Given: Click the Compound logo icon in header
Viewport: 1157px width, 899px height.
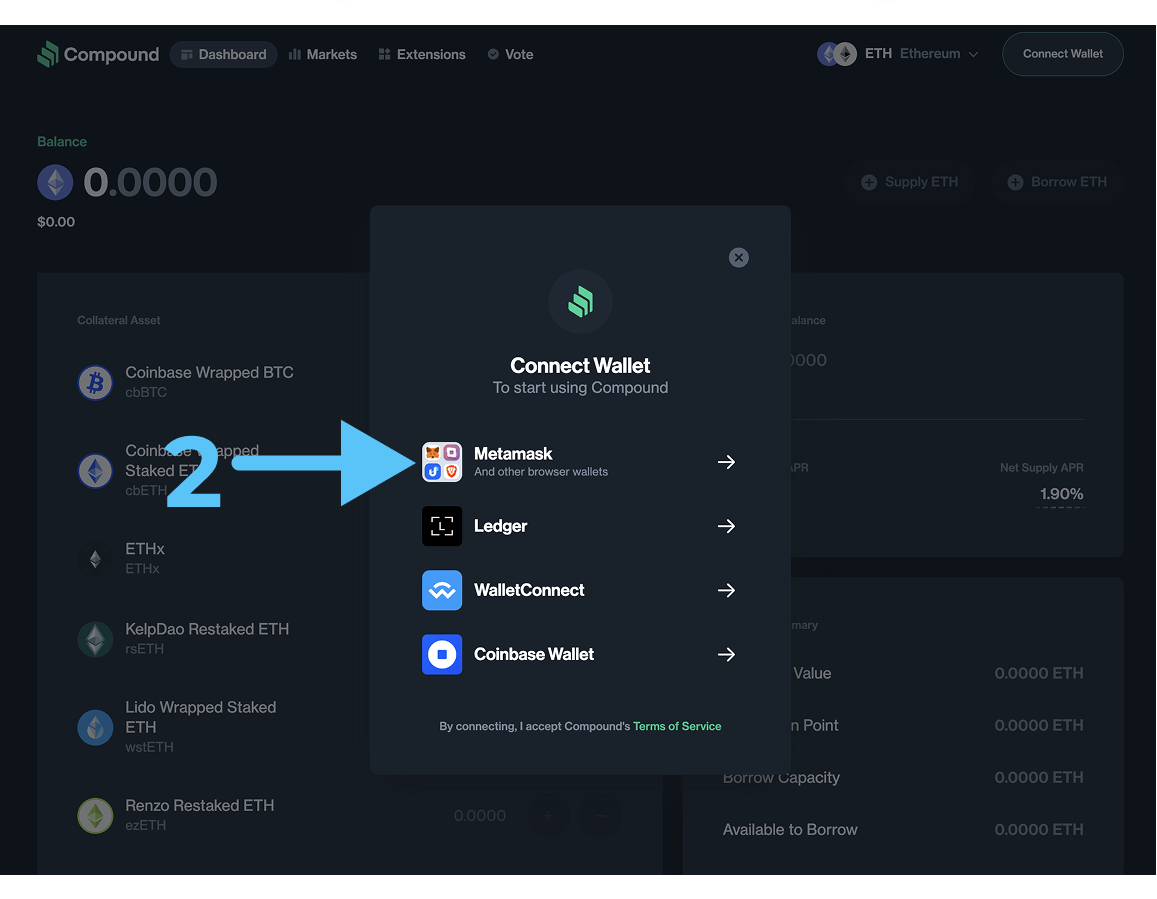Looking at the screenshot, I should [48, 54].
